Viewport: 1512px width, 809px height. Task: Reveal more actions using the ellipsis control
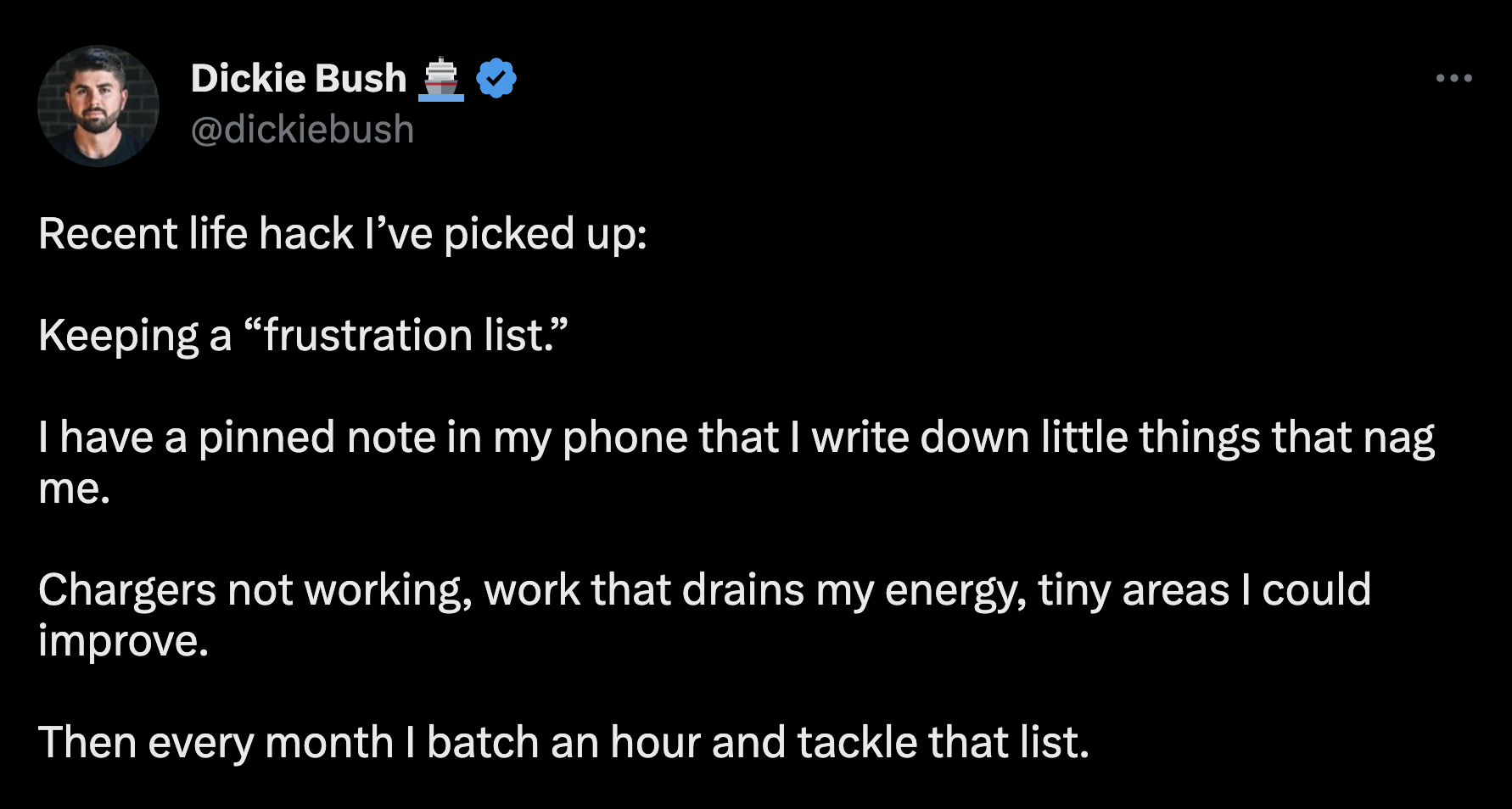pyautogui.click(x=1455, y=77)
